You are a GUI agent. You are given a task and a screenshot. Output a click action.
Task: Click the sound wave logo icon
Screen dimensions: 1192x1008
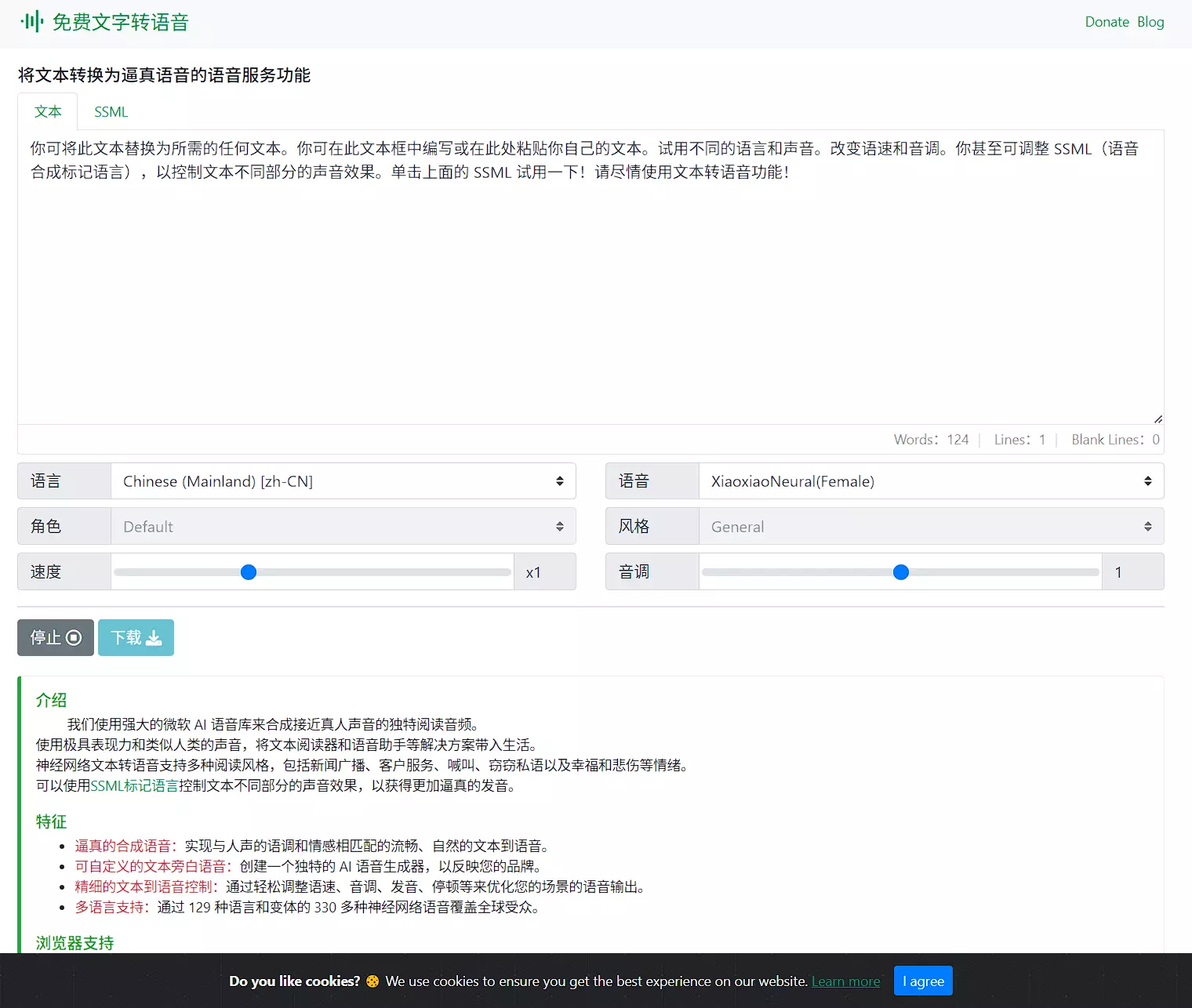click(x=31, y=22)
